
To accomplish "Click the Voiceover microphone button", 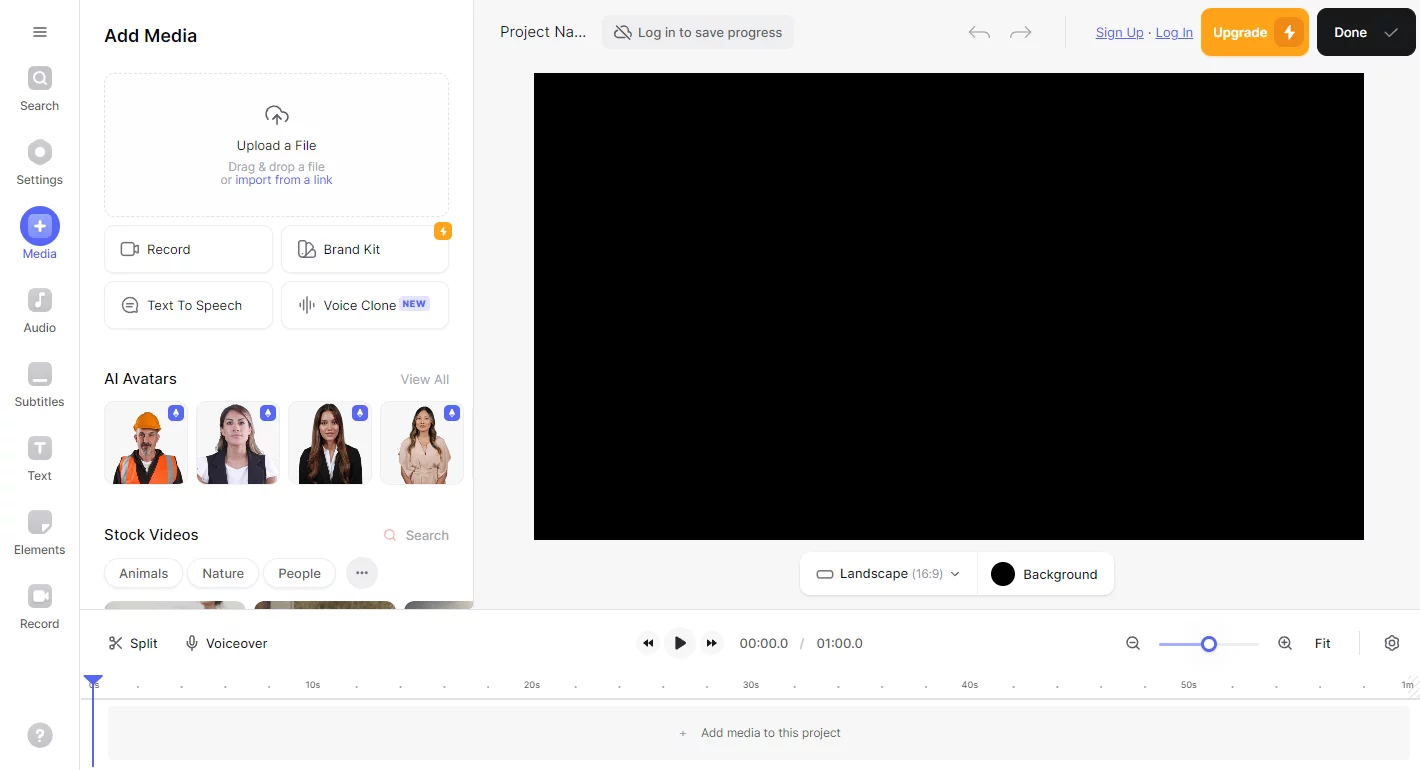I will coord(226,643).
